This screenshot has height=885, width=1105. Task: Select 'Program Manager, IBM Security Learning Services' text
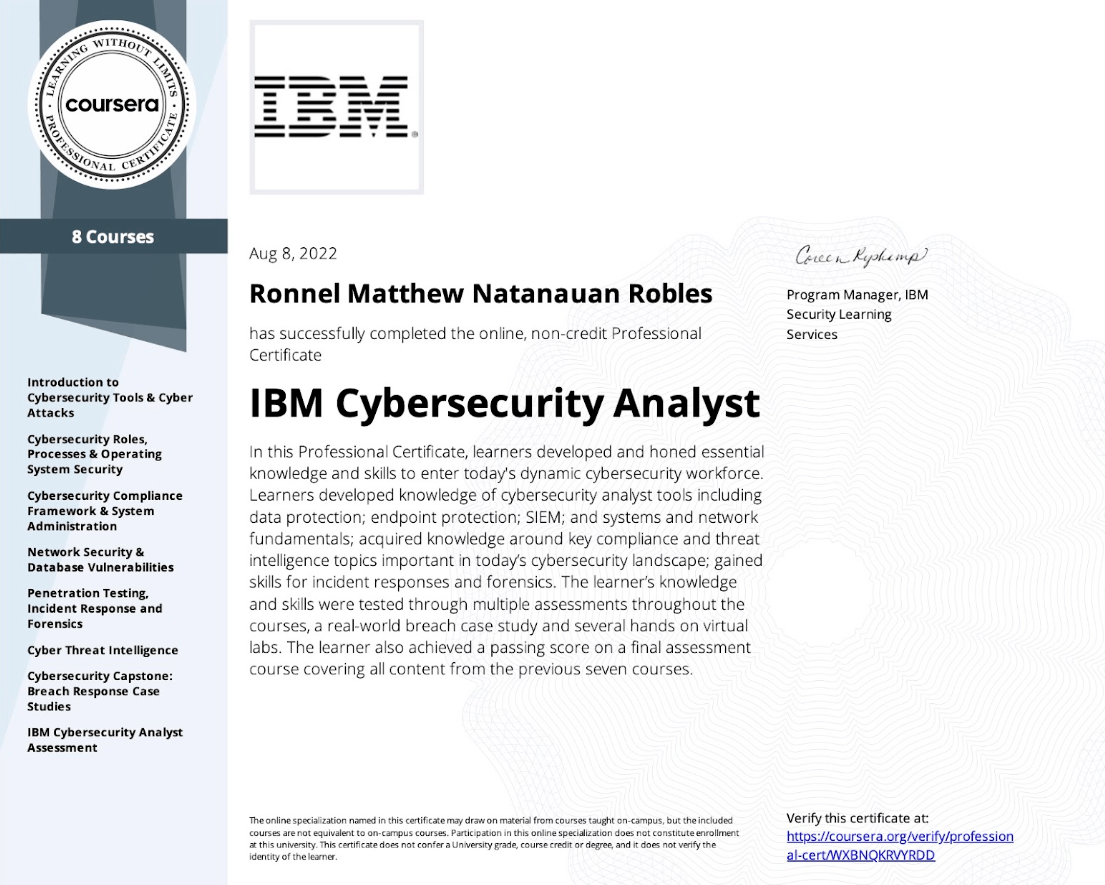coord(857,314)
